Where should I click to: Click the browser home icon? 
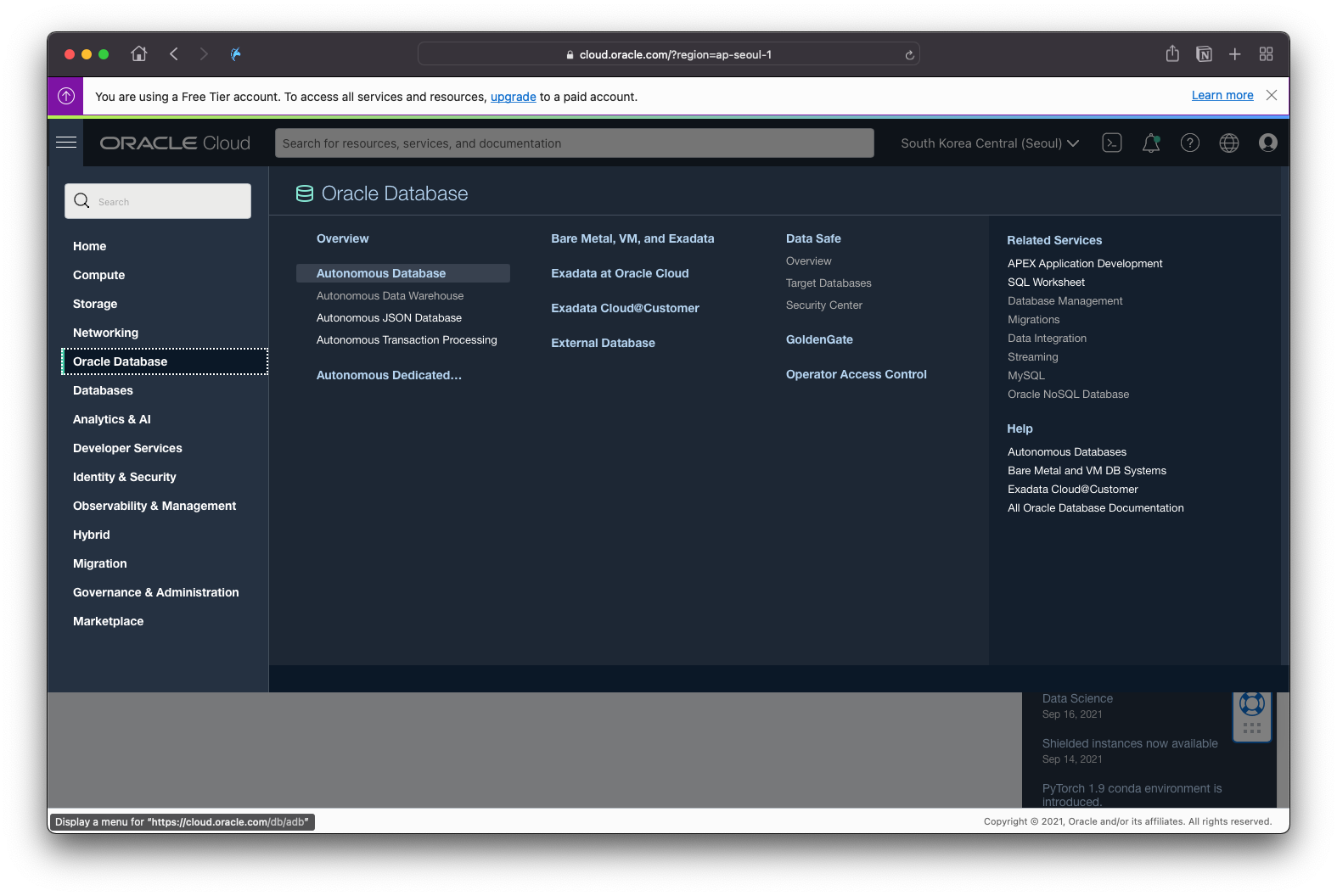139,54
